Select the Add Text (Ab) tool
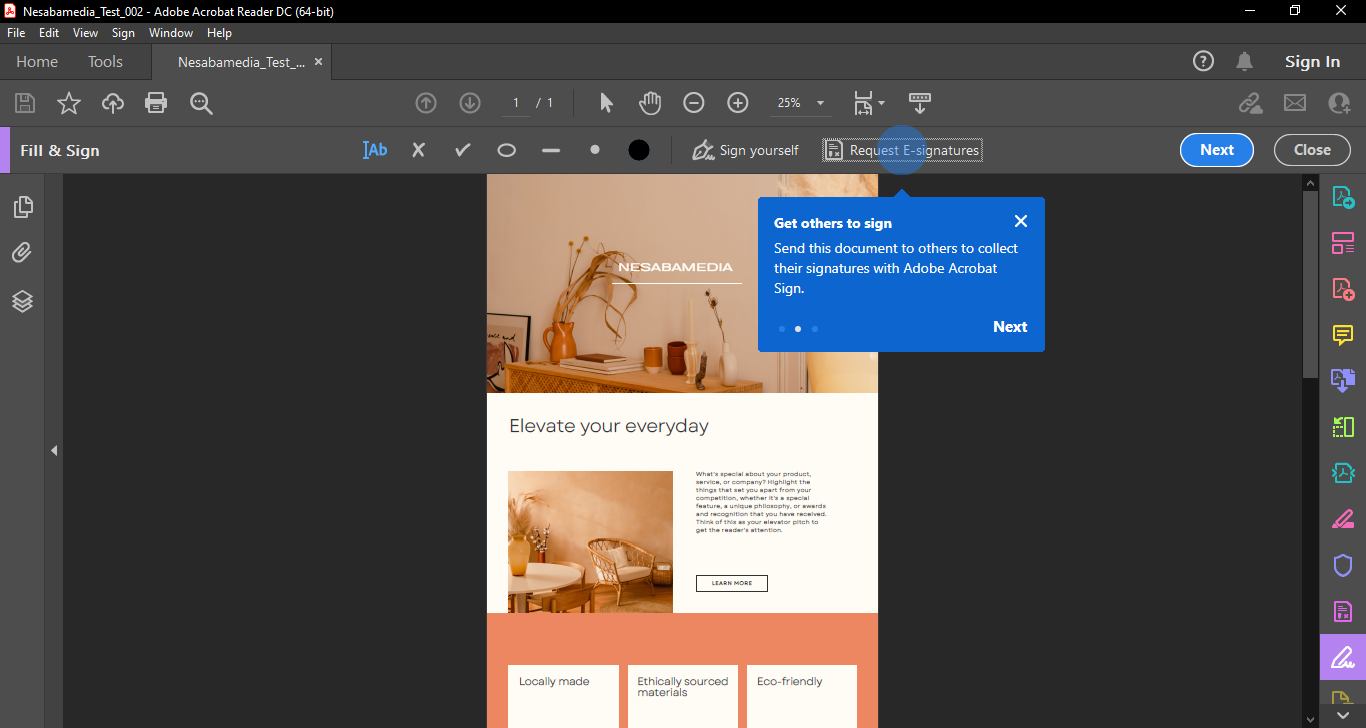 tap(375, 150)
